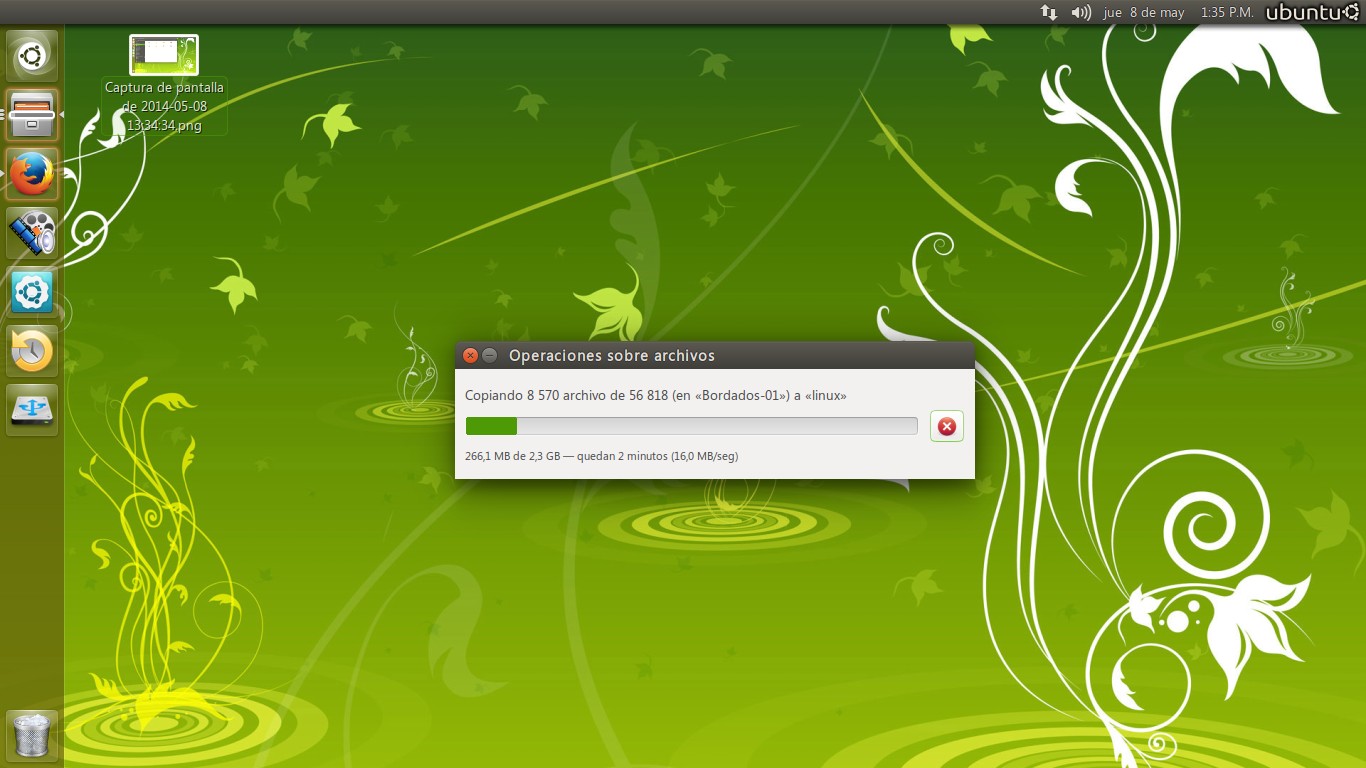The height and width of the screenshot is (768, 1366).
Task: Open the backup clock launcher icon
Action: 32,351
